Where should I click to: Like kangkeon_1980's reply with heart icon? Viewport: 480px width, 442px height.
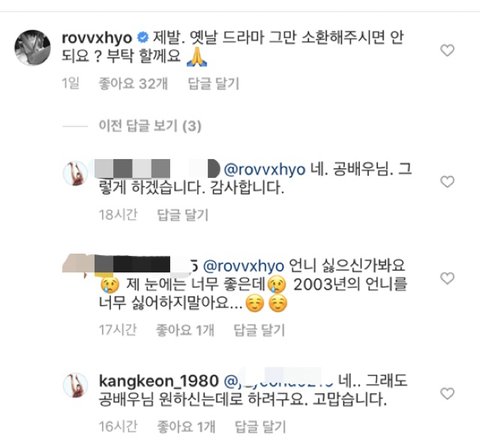[447, 394]
